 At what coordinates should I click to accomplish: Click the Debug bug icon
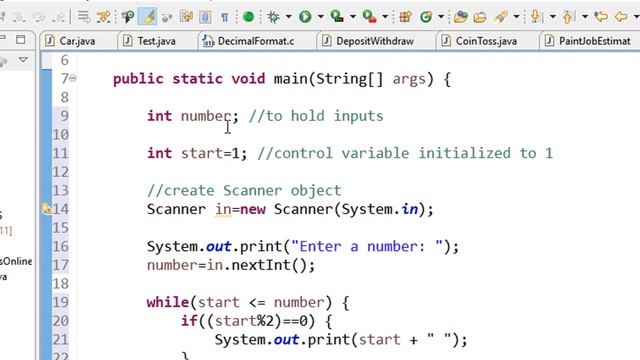[273, 17]
